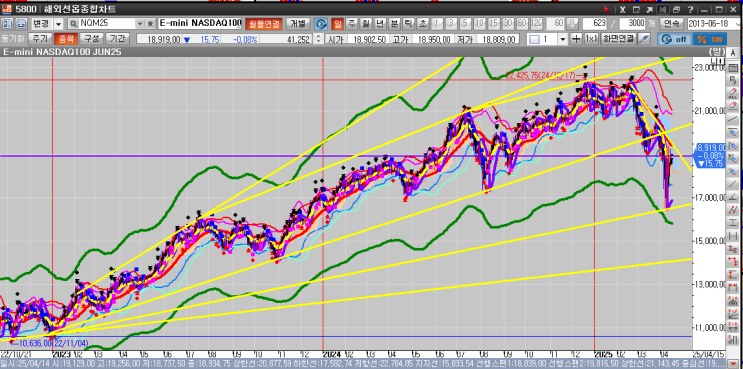Open the NQM25 symbol dropdown arrow
The width and height of the screenshot is (743, 369).
140,24
